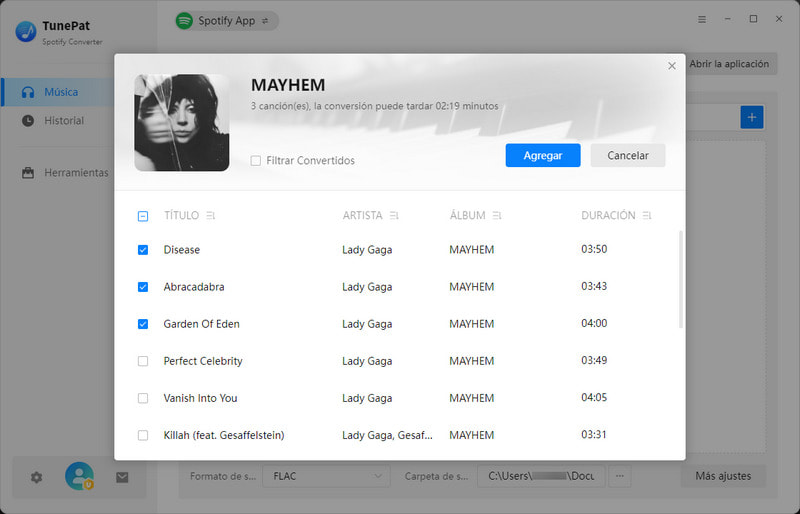The height and width of the screenshot is (514, 800).
Task: Sort by ÁLBUM column icon
Action: pyautogui.click(x=497, y=216)
